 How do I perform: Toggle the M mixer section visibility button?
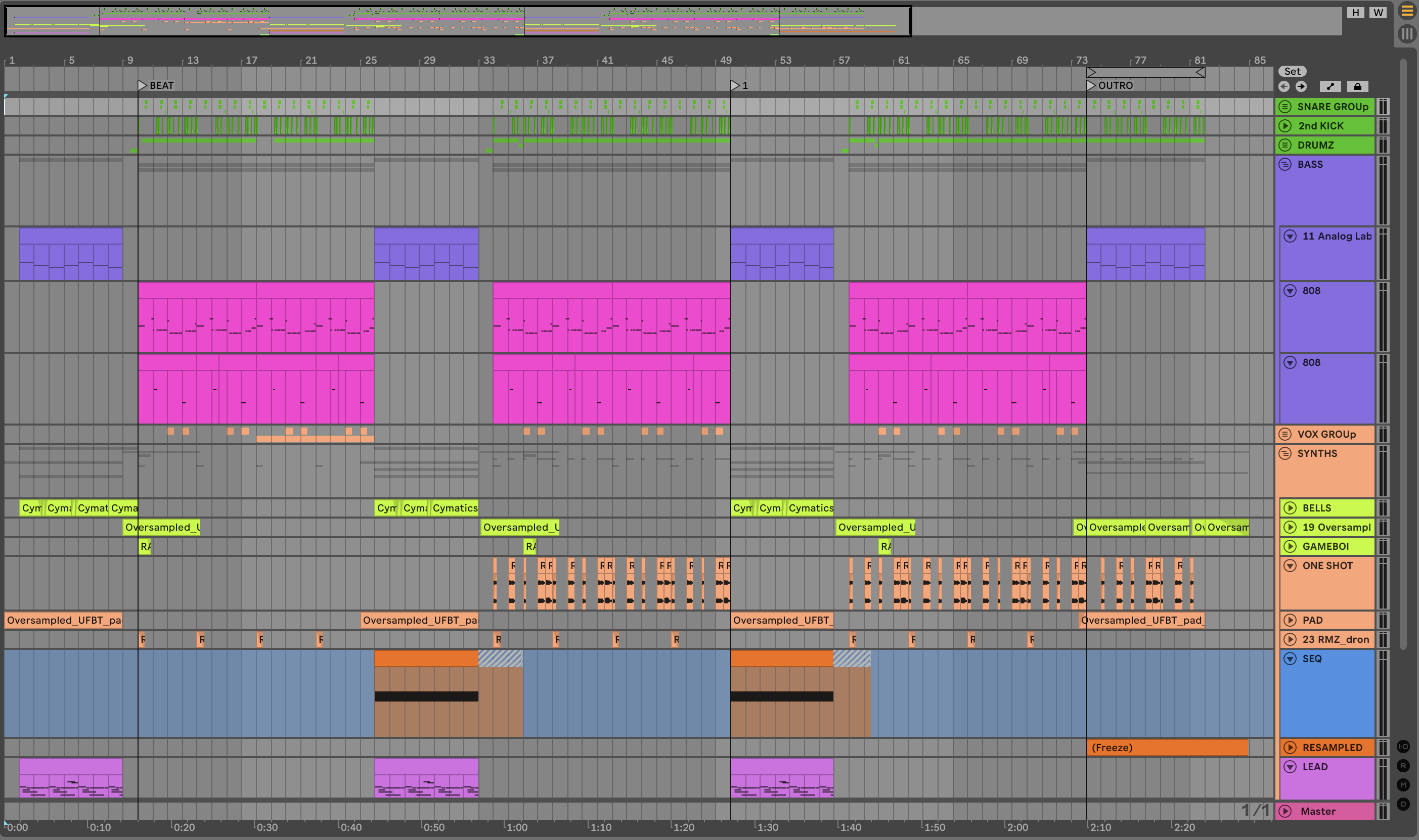[x=1403, y=784]
